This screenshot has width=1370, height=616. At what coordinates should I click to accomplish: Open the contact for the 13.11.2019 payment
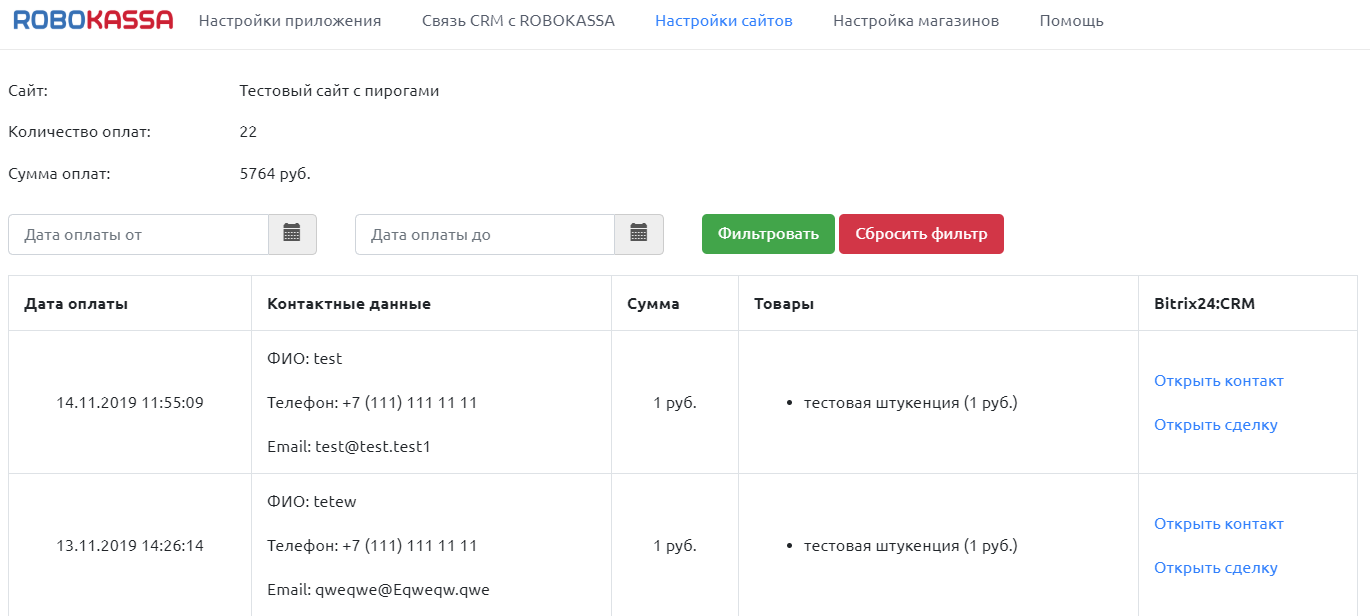click(1218, 523)
